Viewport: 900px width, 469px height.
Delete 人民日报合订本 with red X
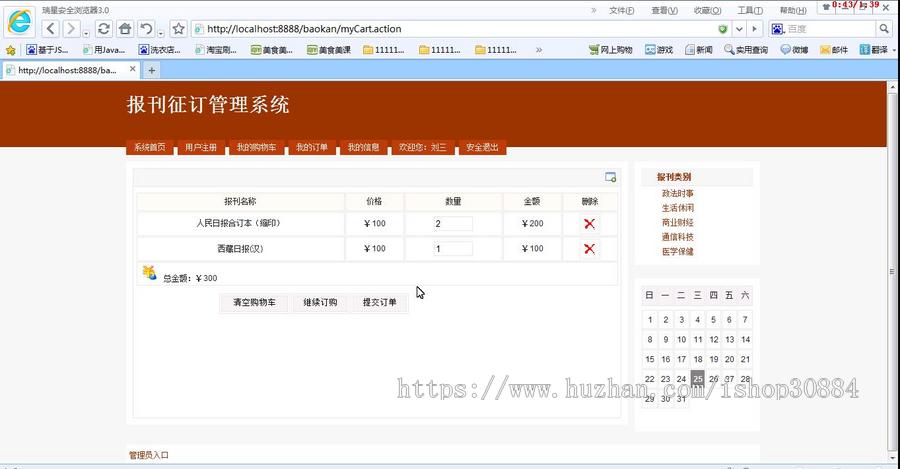click(x=589, y=224)
